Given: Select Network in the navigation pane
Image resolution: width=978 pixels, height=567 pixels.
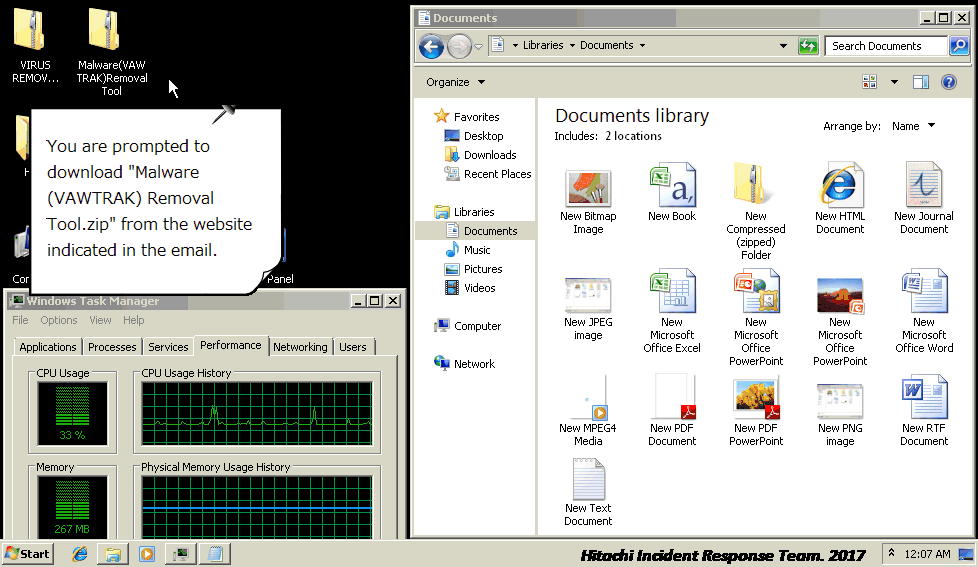Looking at the screenshot, I should click(x=464, y=364).
